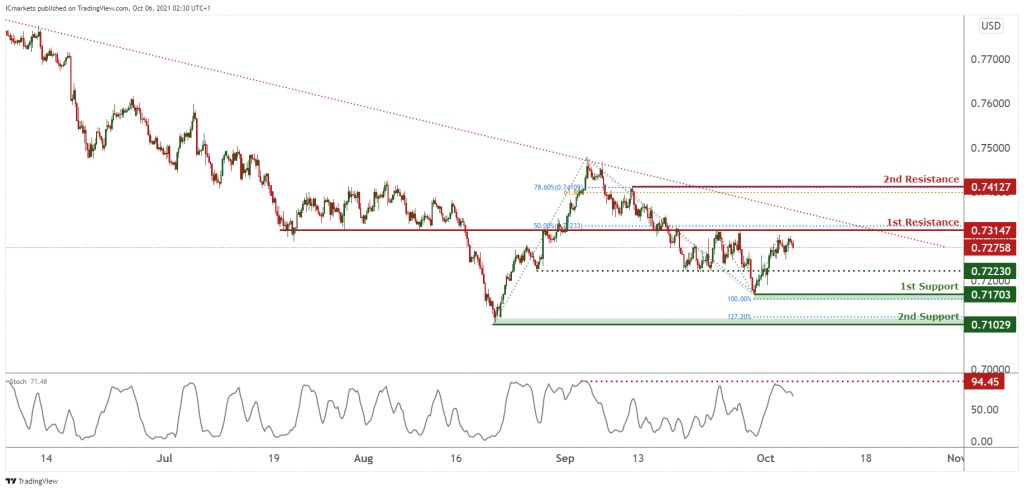The width and height of the screenshot is (1024, 491).
Task: Click the "1st Support" label
Action: (930, 287)
